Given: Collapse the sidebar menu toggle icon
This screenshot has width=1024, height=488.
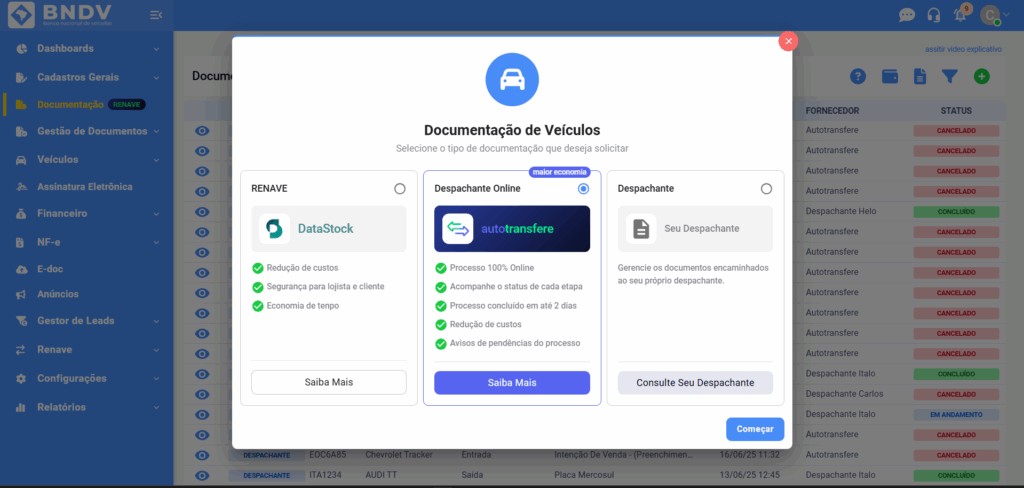Looking at the screenshot, I should (155, 15).
